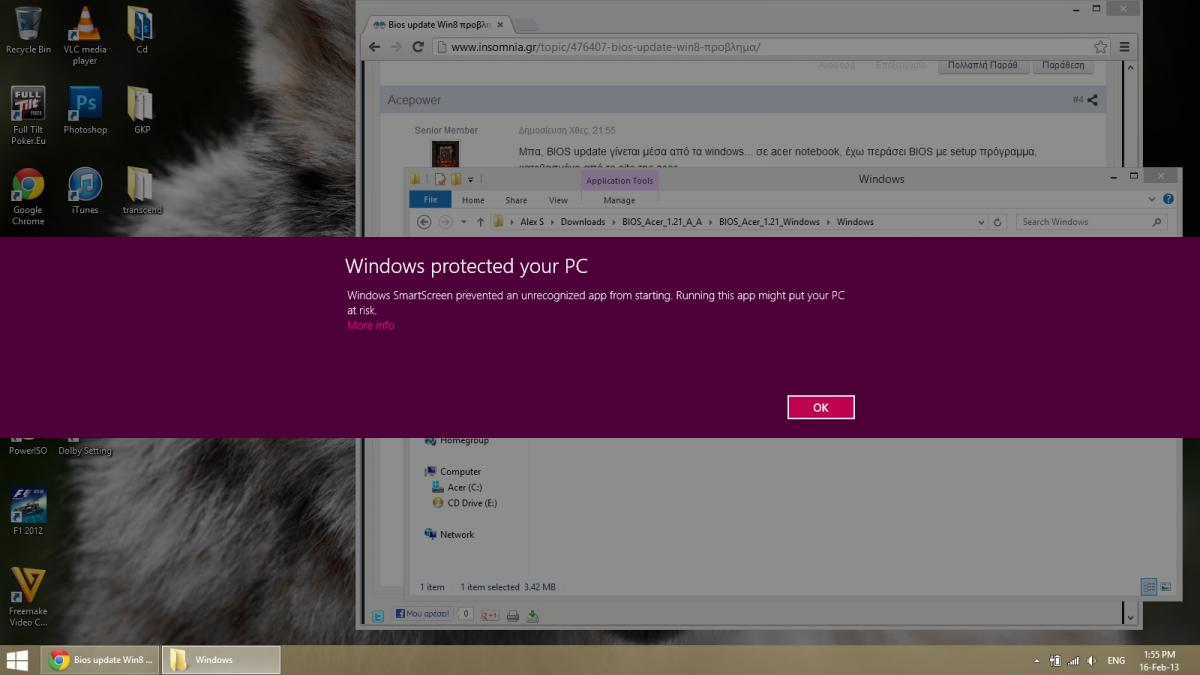Show hidden tray icons arrow
The height and width of the screenshot is (675, 1200).
[1037, 661]
